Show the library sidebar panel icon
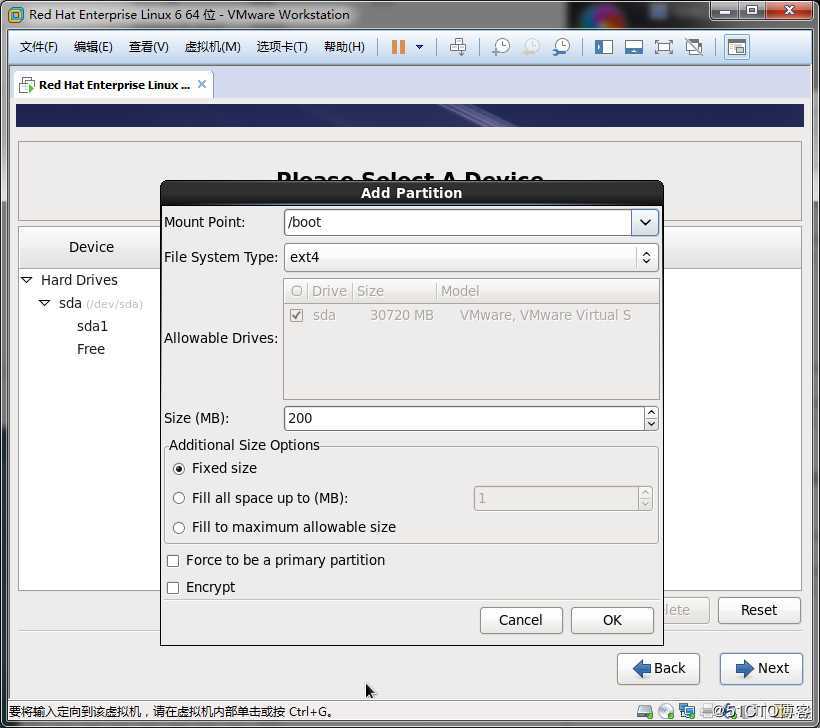This screenshot has height=728, width=820. (603, 47)
